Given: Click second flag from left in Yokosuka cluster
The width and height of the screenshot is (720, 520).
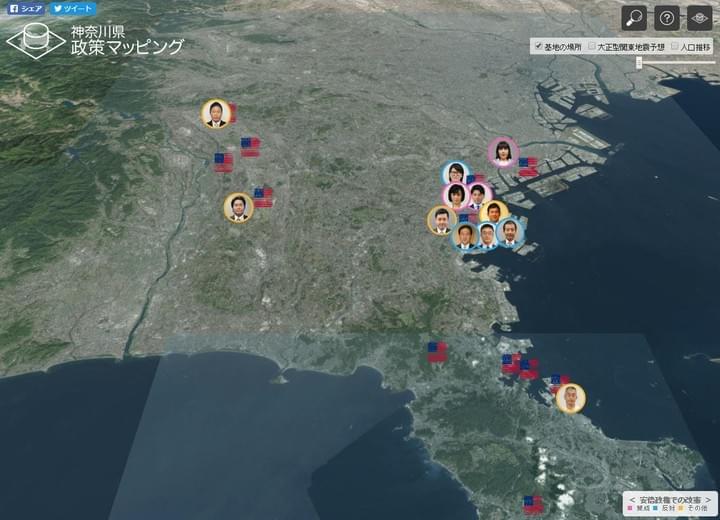Looking at the screenshot, I should tap(529, 369).
